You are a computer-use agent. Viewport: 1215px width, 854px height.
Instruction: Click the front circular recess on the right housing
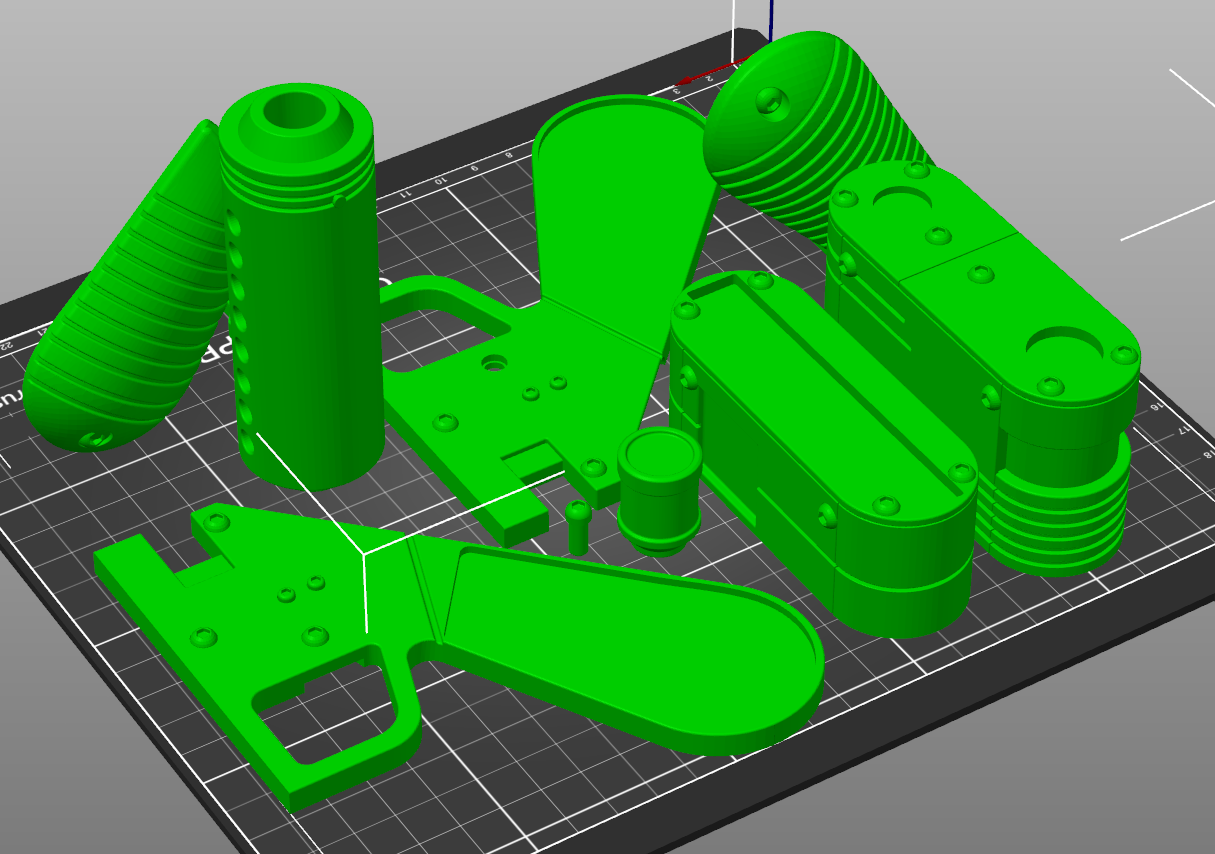click(1064, 345)
